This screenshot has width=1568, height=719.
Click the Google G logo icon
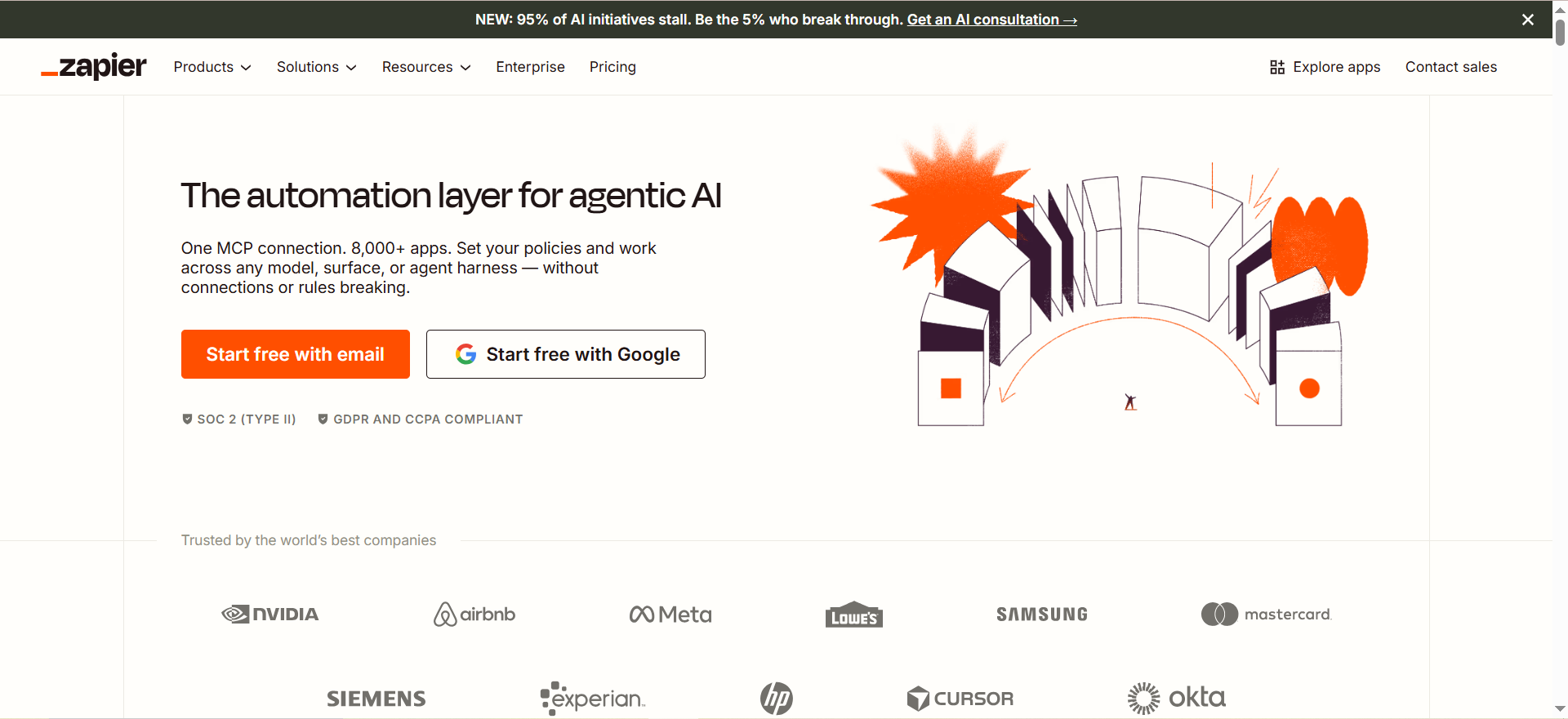pyautogui.click(x=466, y=354)
